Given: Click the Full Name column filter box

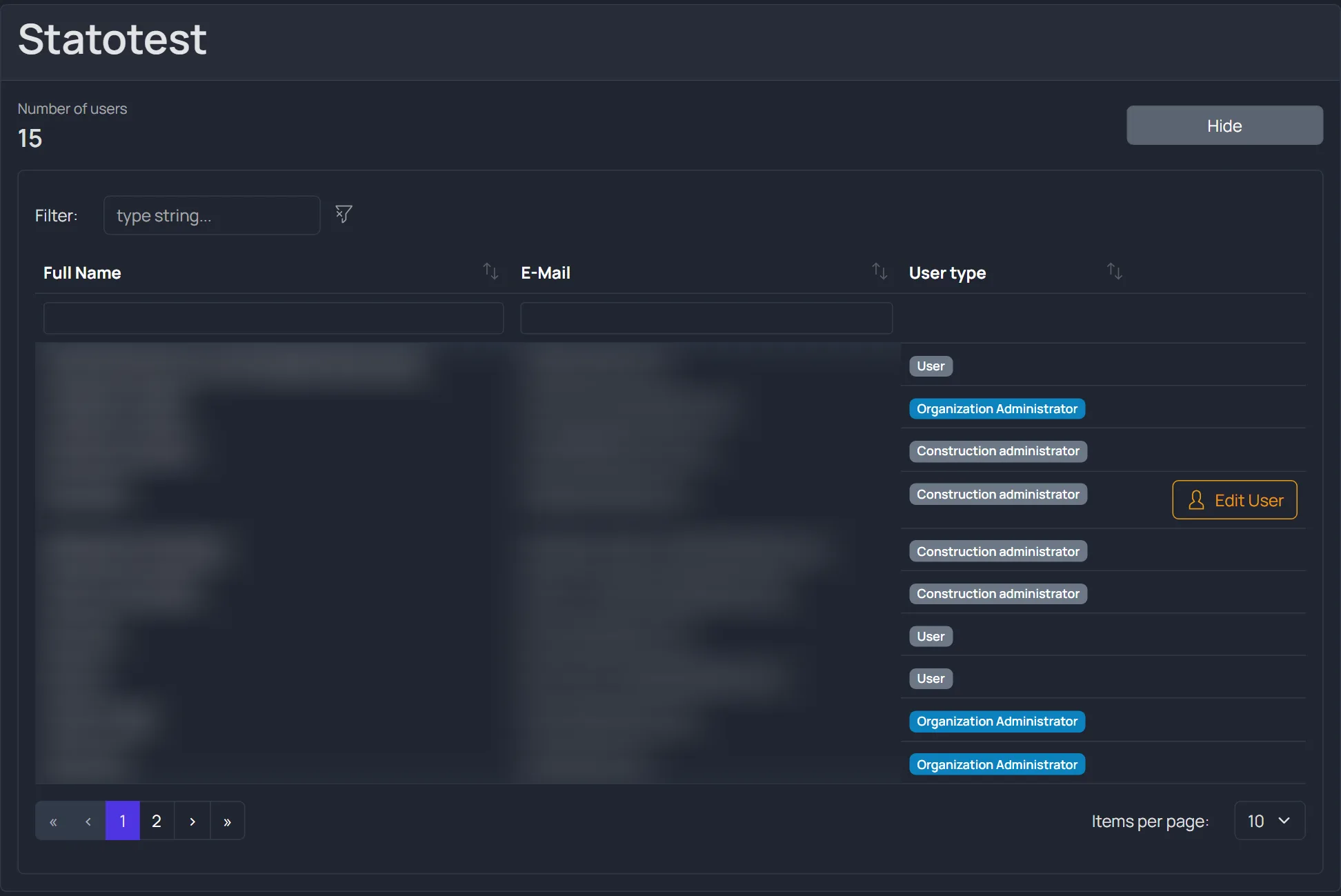Looking at the screenshot, I should tap(273, 318).
